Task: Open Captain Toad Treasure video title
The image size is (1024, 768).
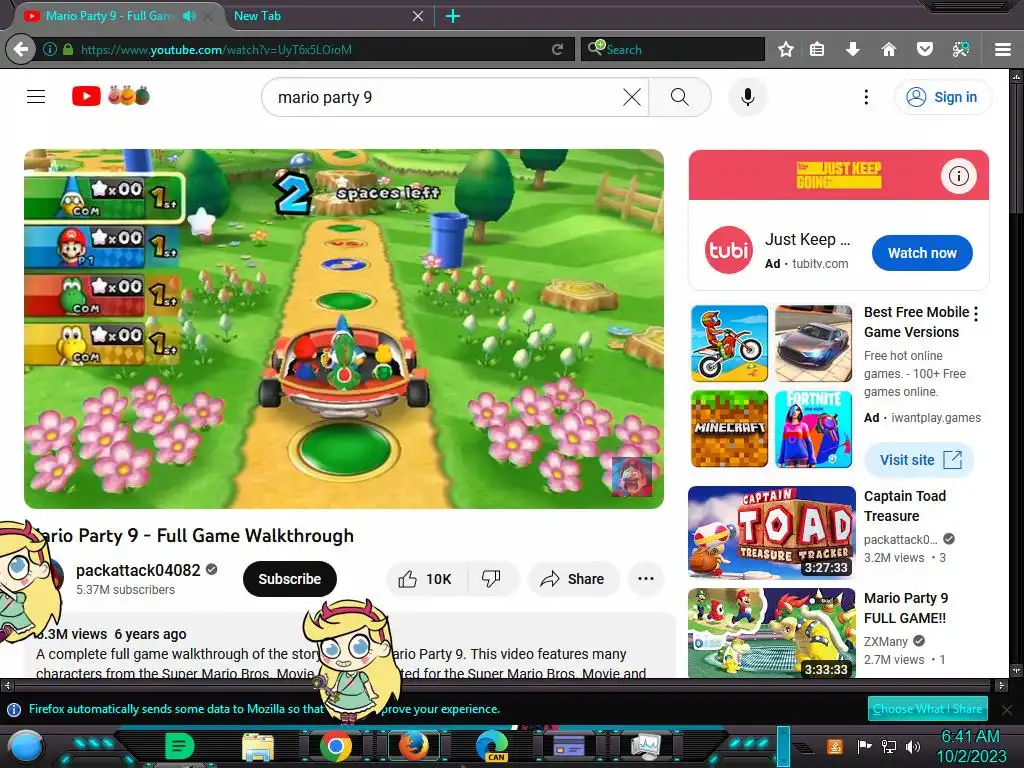Action: [x=904, y=506]
